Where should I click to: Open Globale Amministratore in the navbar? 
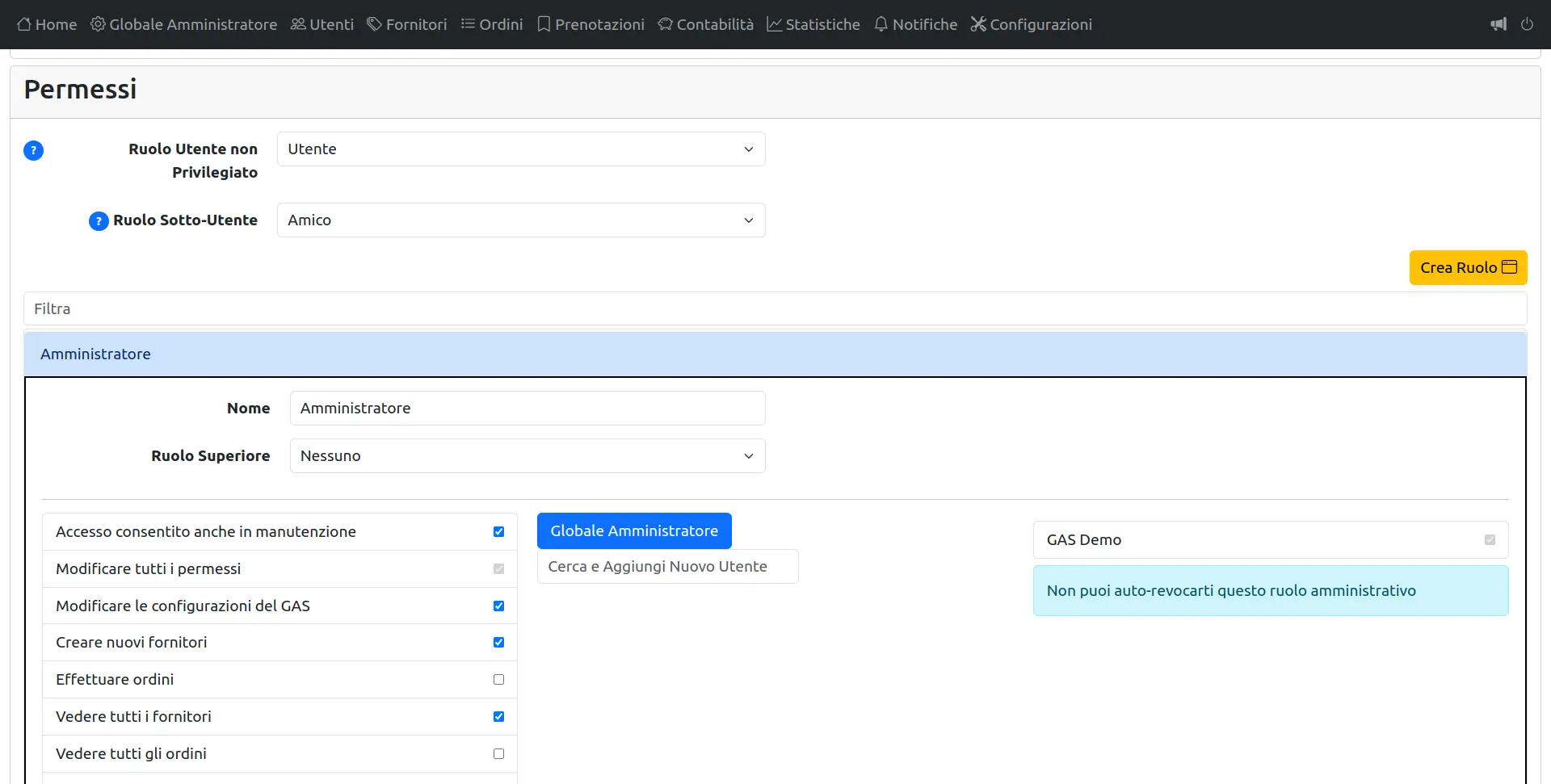[x=183, y=24]
